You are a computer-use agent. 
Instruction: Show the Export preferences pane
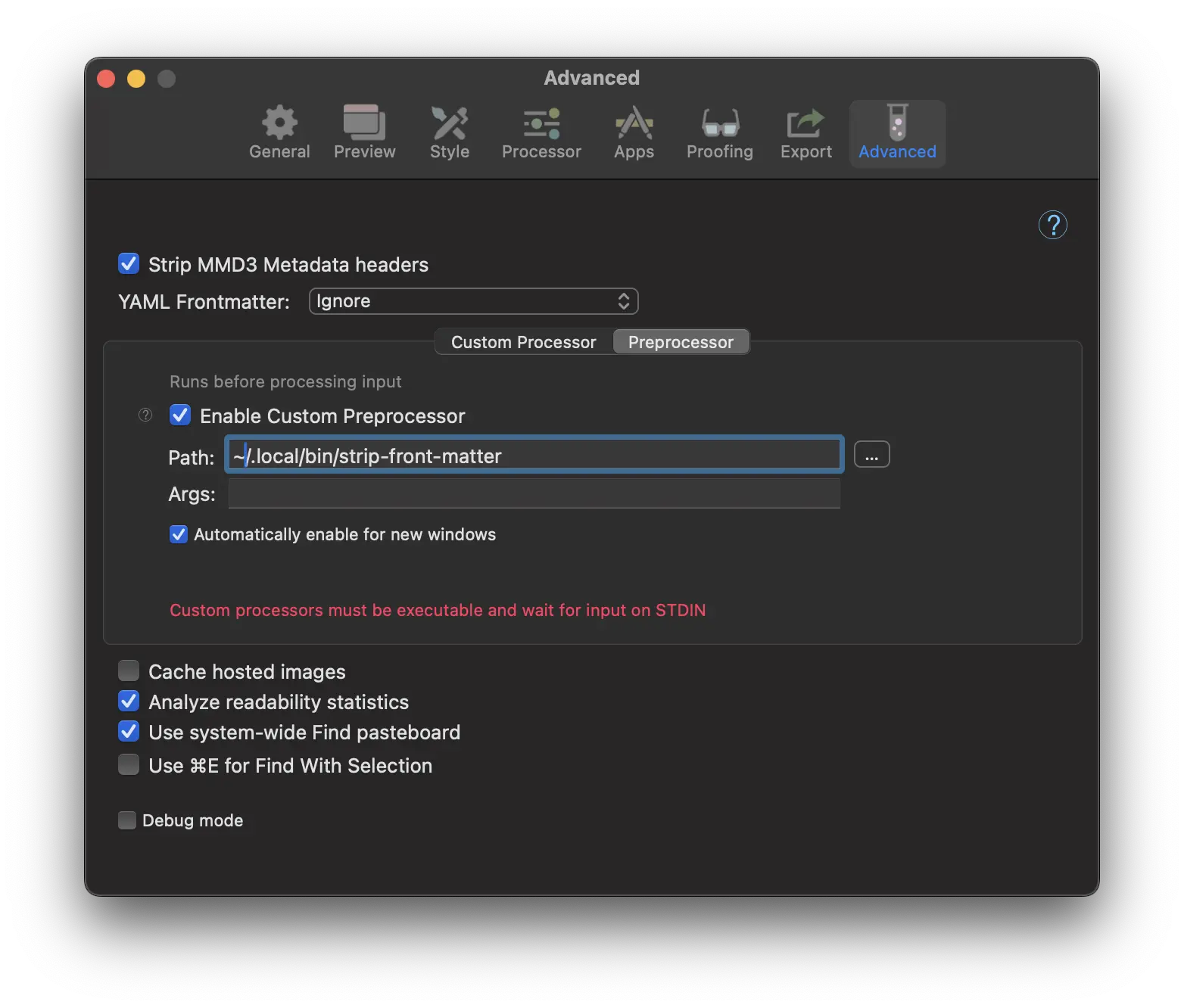pyautogui.click(x=805, y=133)
